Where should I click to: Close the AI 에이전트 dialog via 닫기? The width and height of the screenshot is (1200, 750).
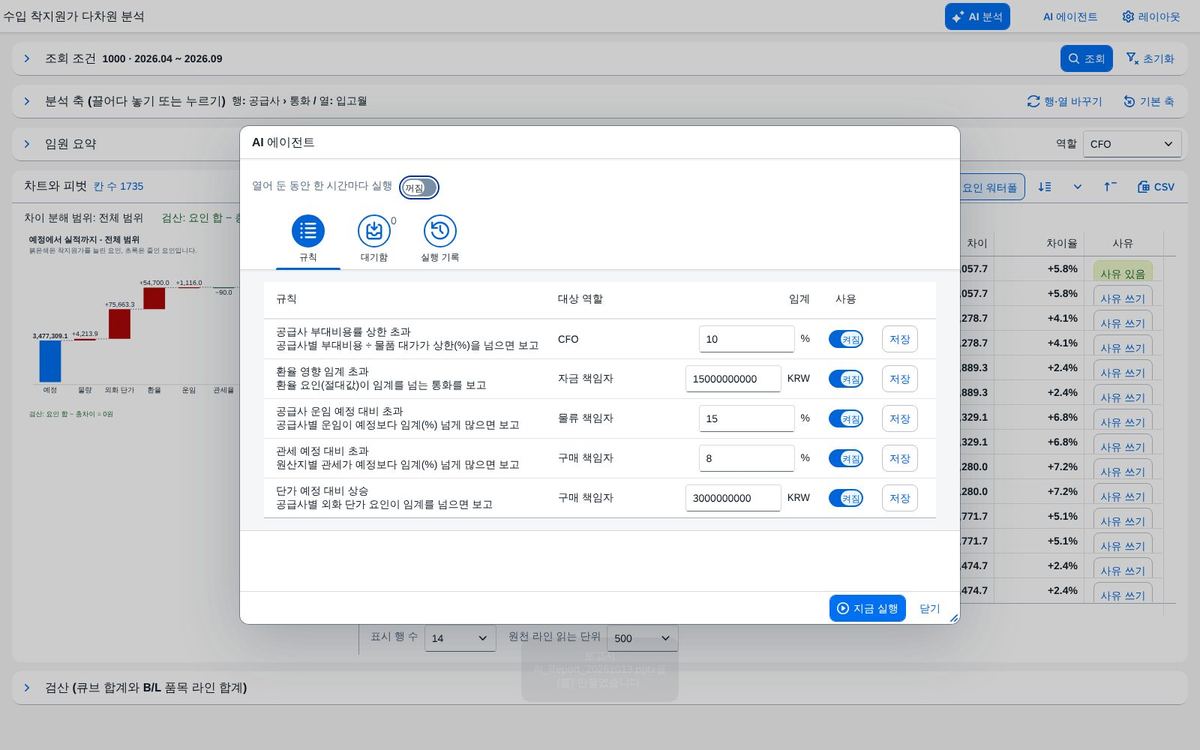click(x=930, y=608)
